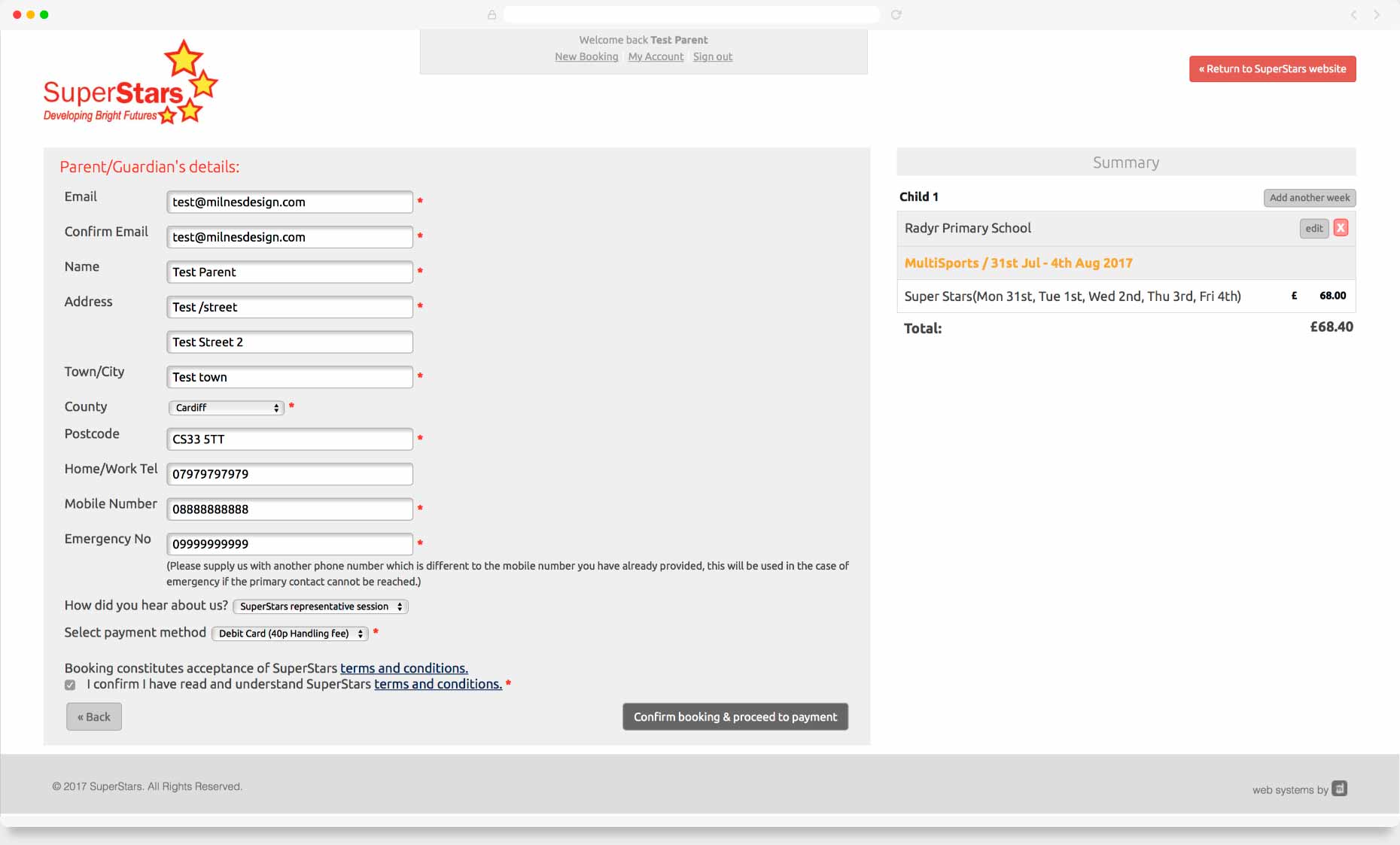Click the 68.00 session price
This screenshot has width=1400, height=845.
click(x=1332, y=296)
